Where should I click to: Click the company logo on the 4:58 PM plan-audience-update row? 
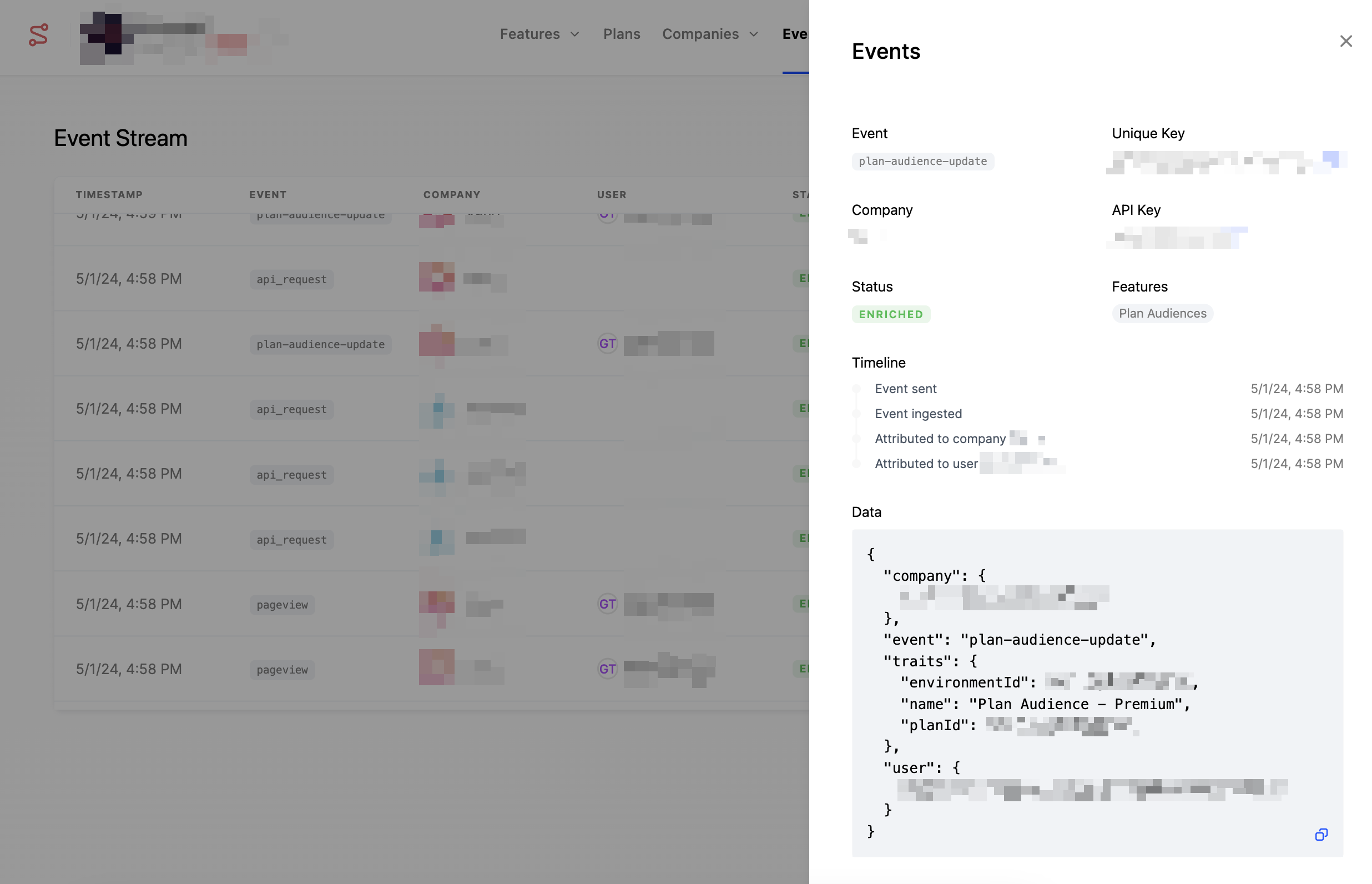click(437, 343)
